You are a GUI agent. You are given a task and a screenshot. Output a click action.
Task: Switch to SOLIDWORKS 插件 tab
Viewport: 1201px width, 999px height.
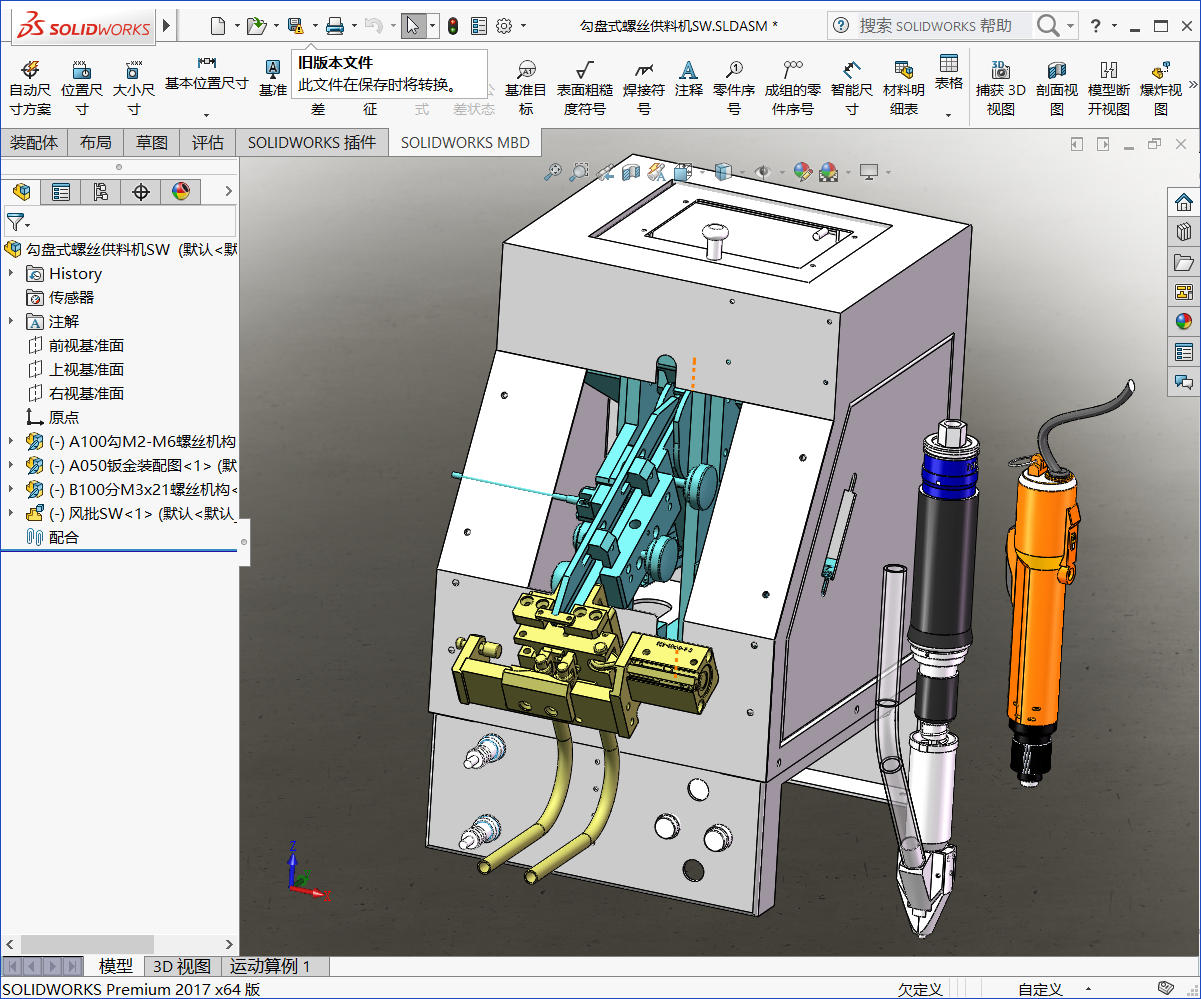(312, 142)
